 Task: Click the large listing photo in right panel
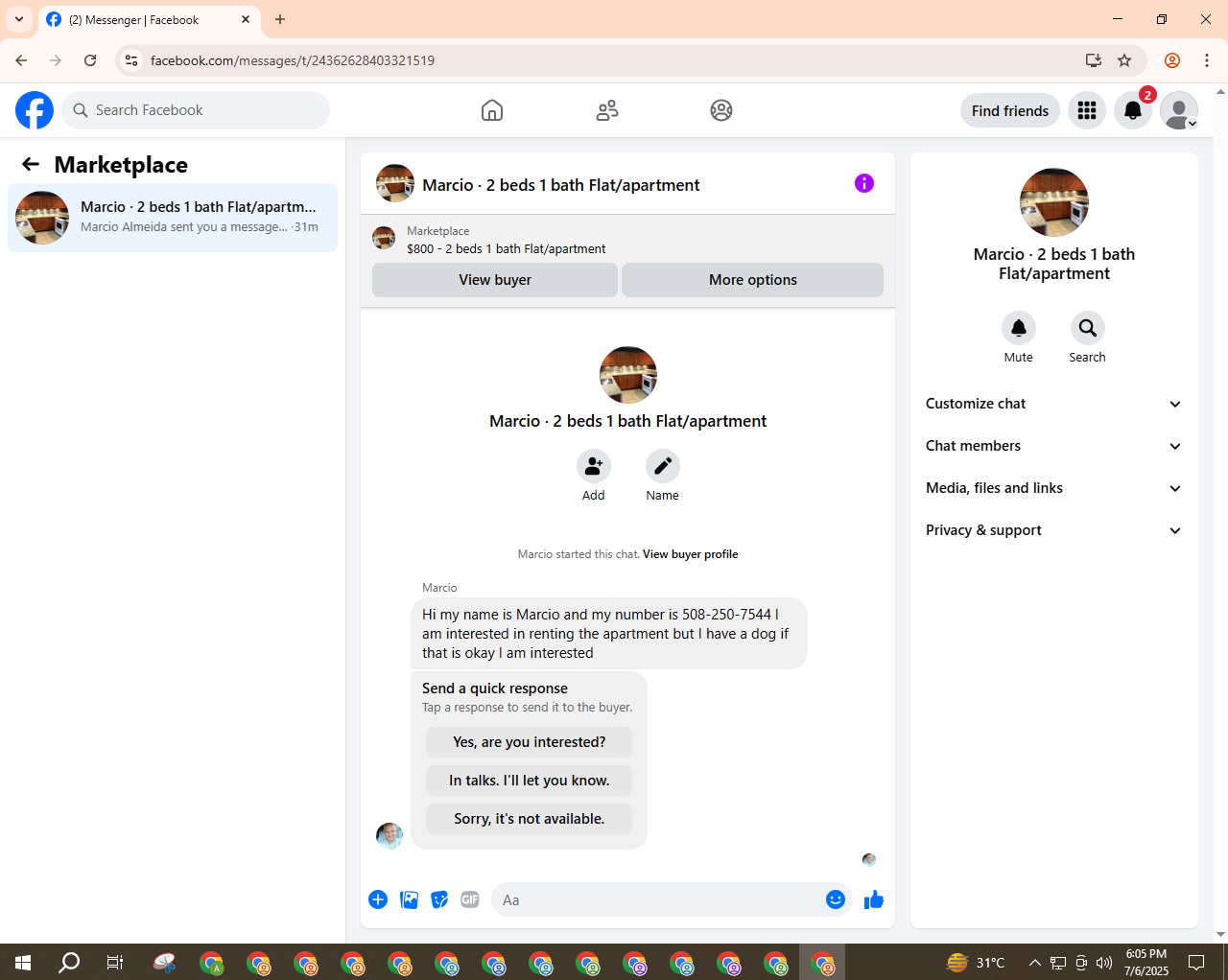point(1054,202)
